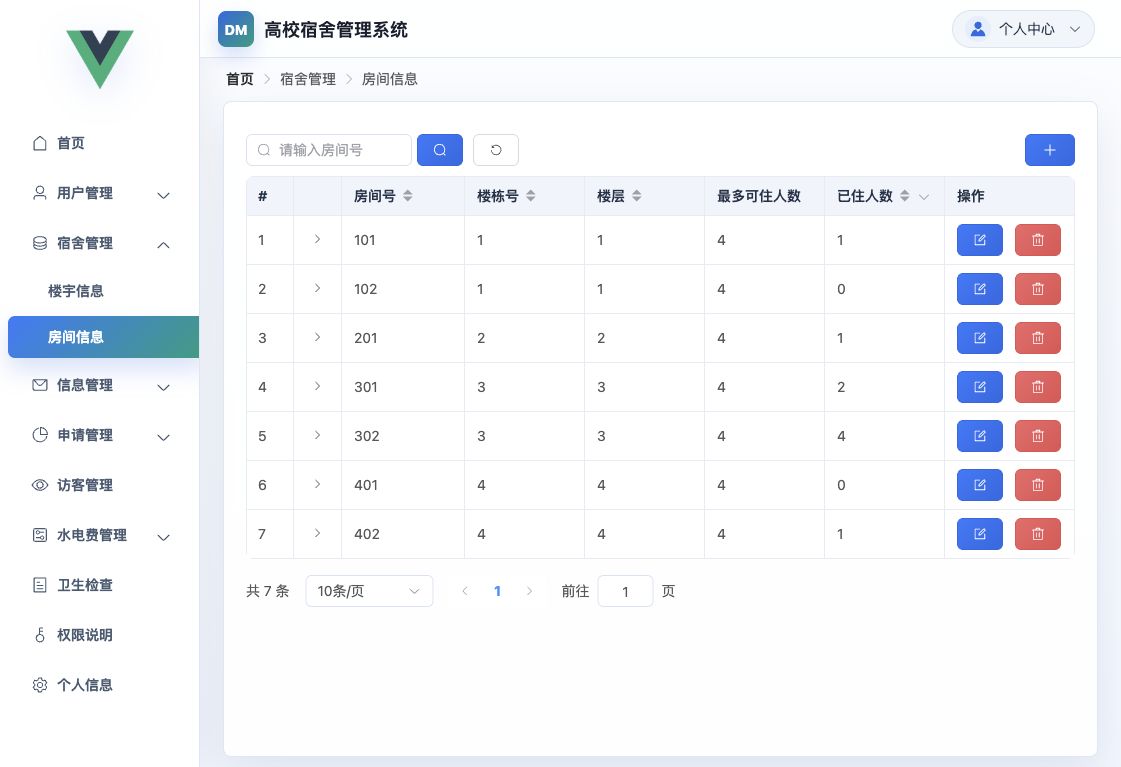The height and width of the screenshot is (767, 1121).
Task: Delete room 201 row
Action: (x=1037, y=338)
